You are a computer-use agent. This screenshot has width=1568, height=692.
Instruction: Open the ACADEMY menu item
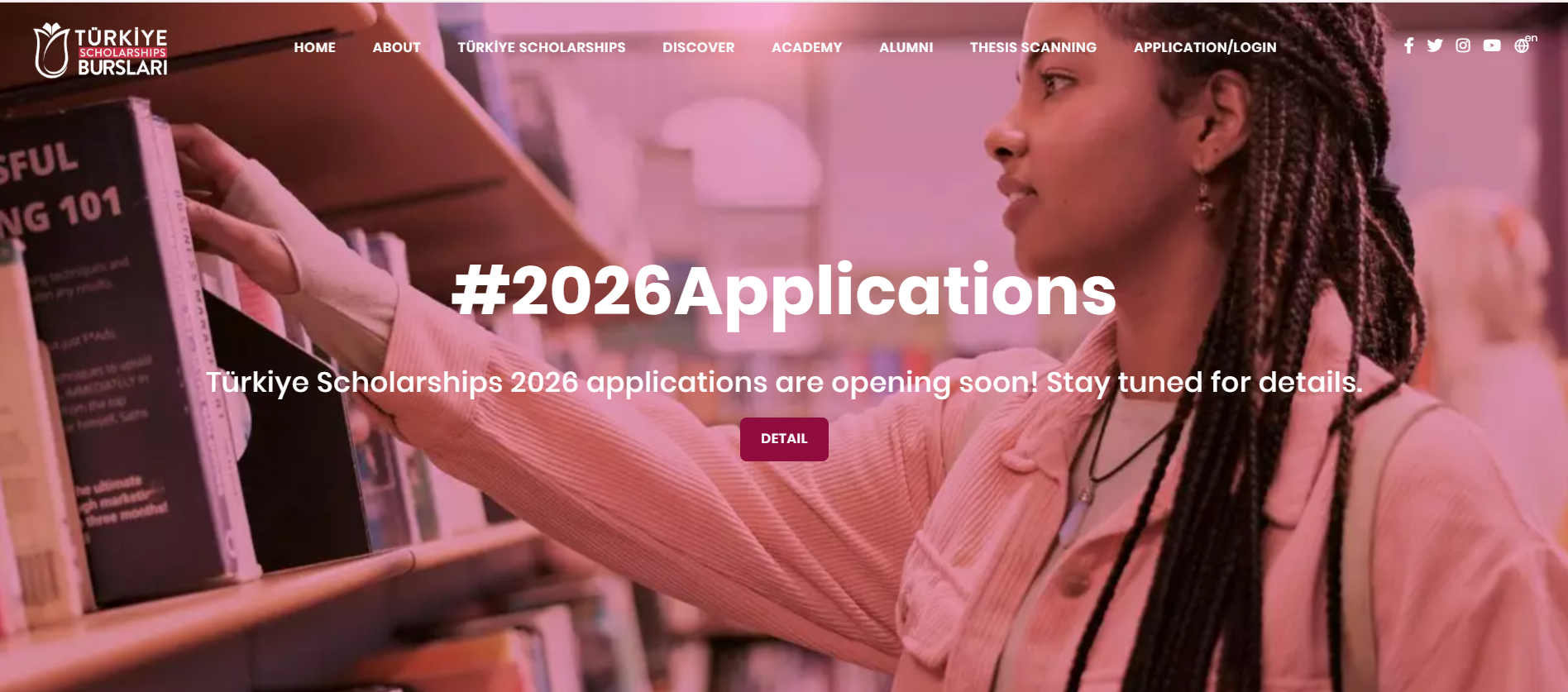click(807, 47)
